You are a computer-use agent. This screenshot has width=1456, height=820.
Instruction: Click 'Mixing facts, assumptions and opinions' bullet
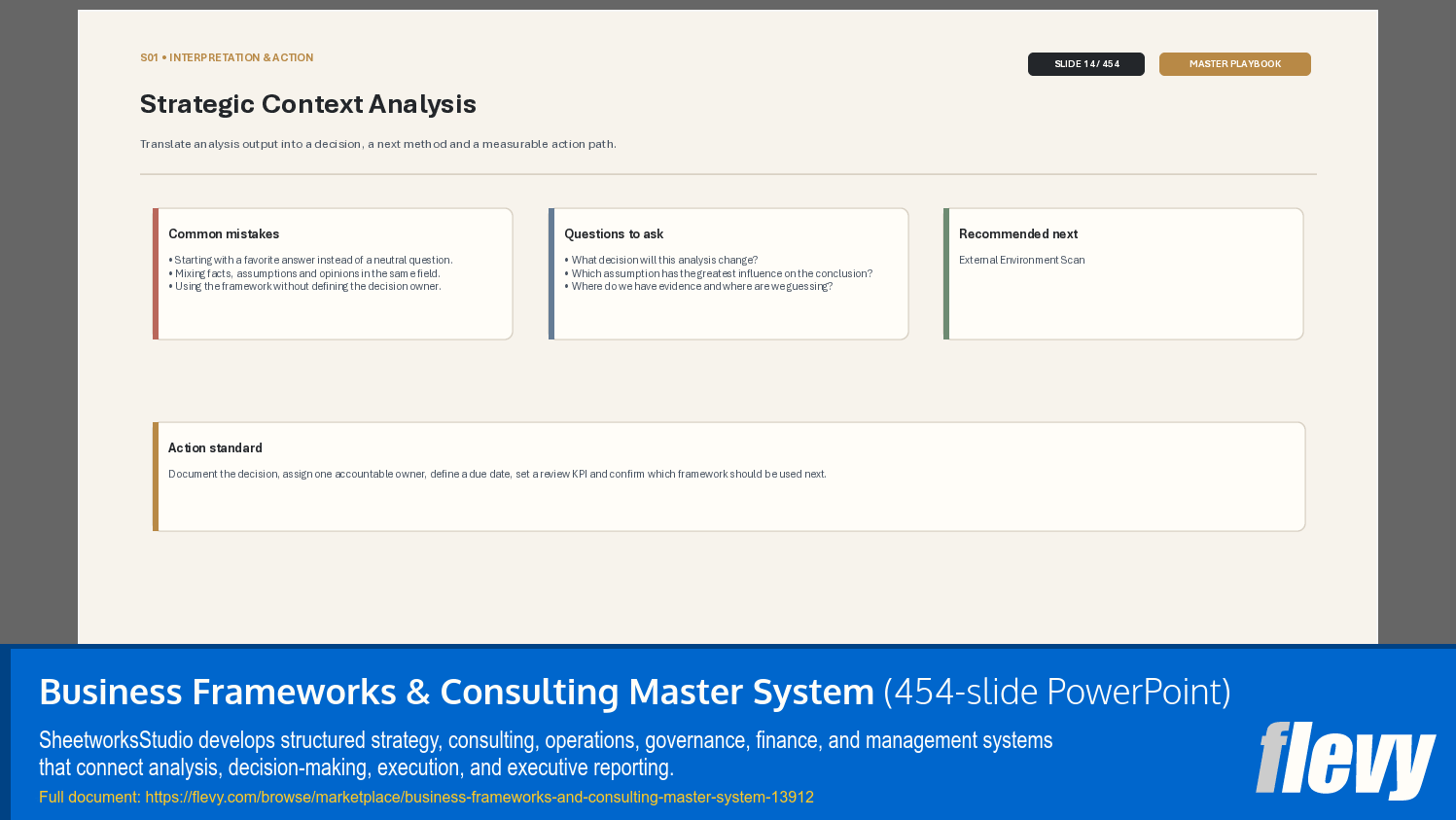[304, 273]
